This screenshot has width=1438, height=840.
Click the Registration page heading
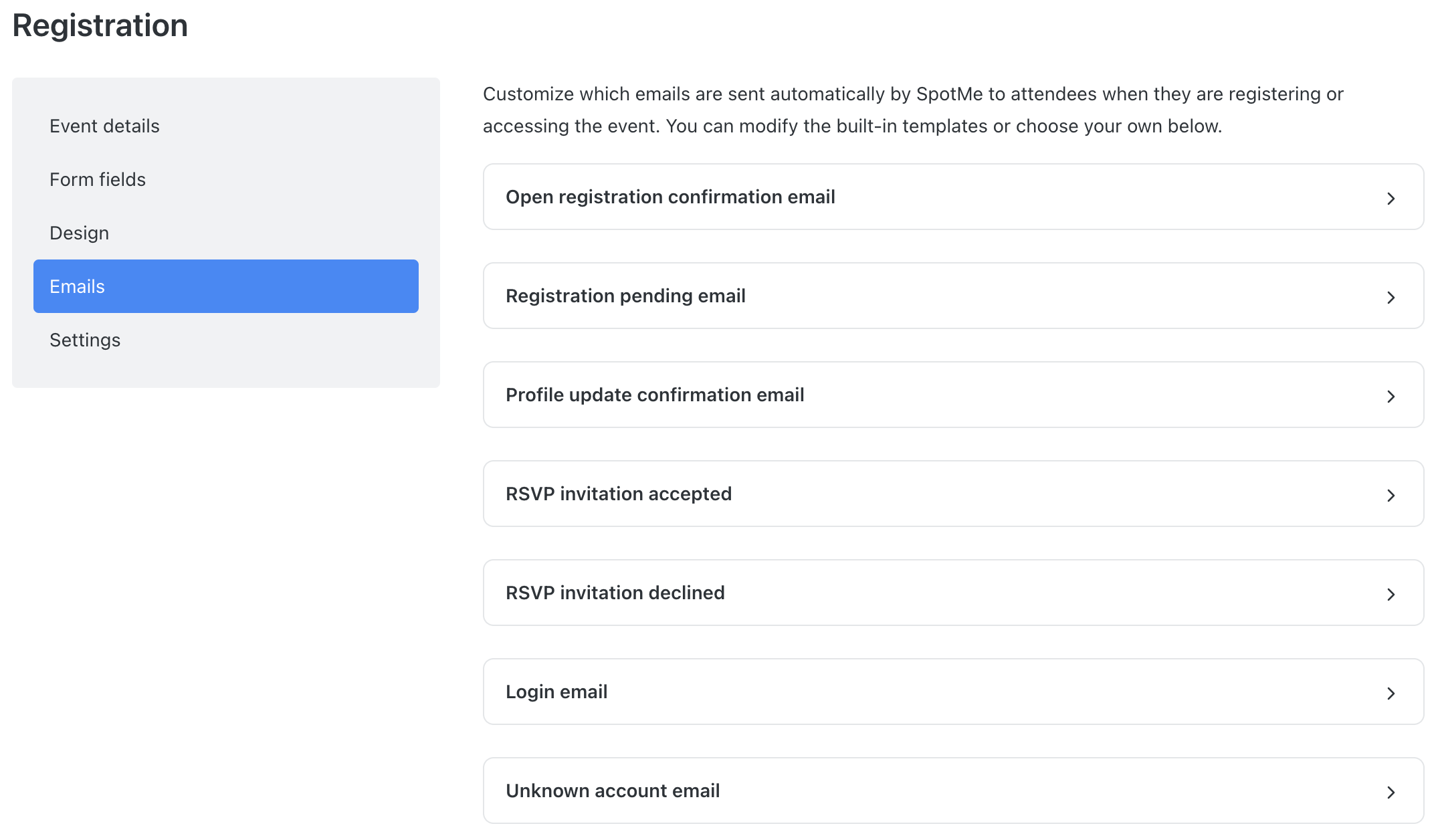coord(100,25)
